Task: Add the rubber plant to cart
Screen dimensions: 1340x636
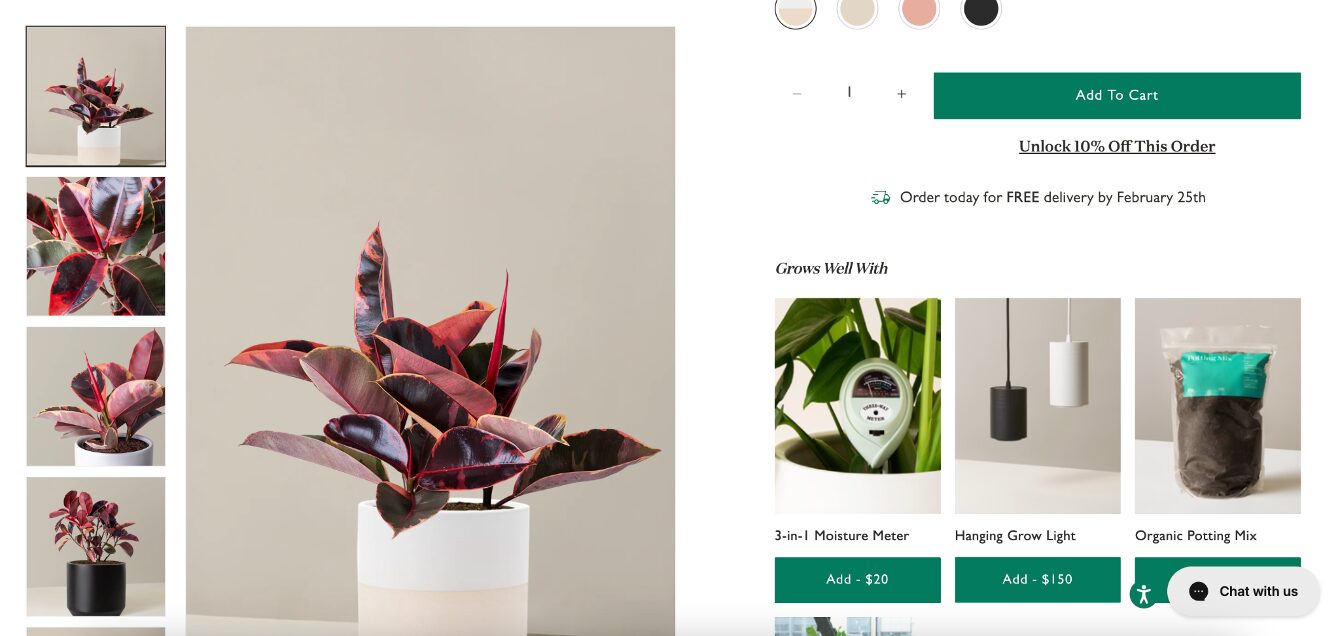Action: pos(1117,96)
